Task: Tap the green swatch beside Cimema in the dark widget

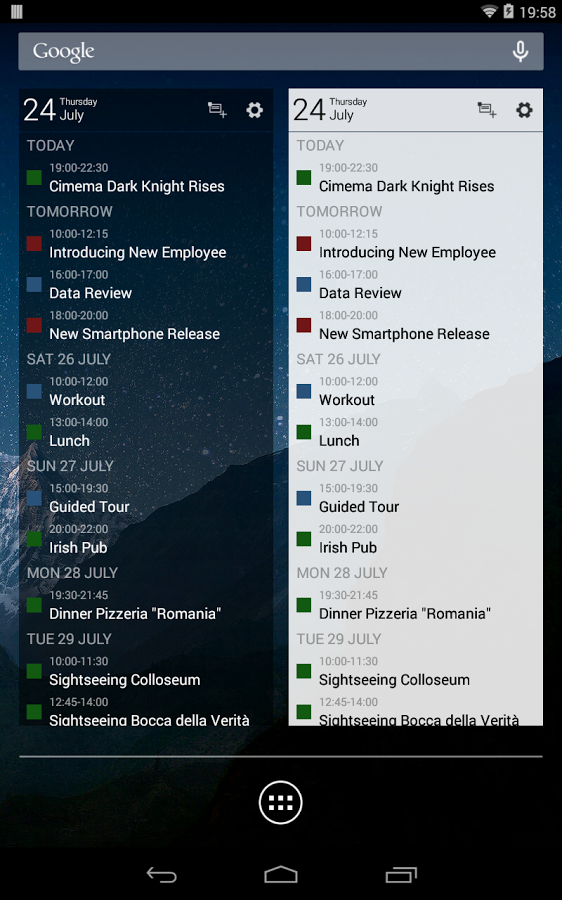Action: pos(34,177)
